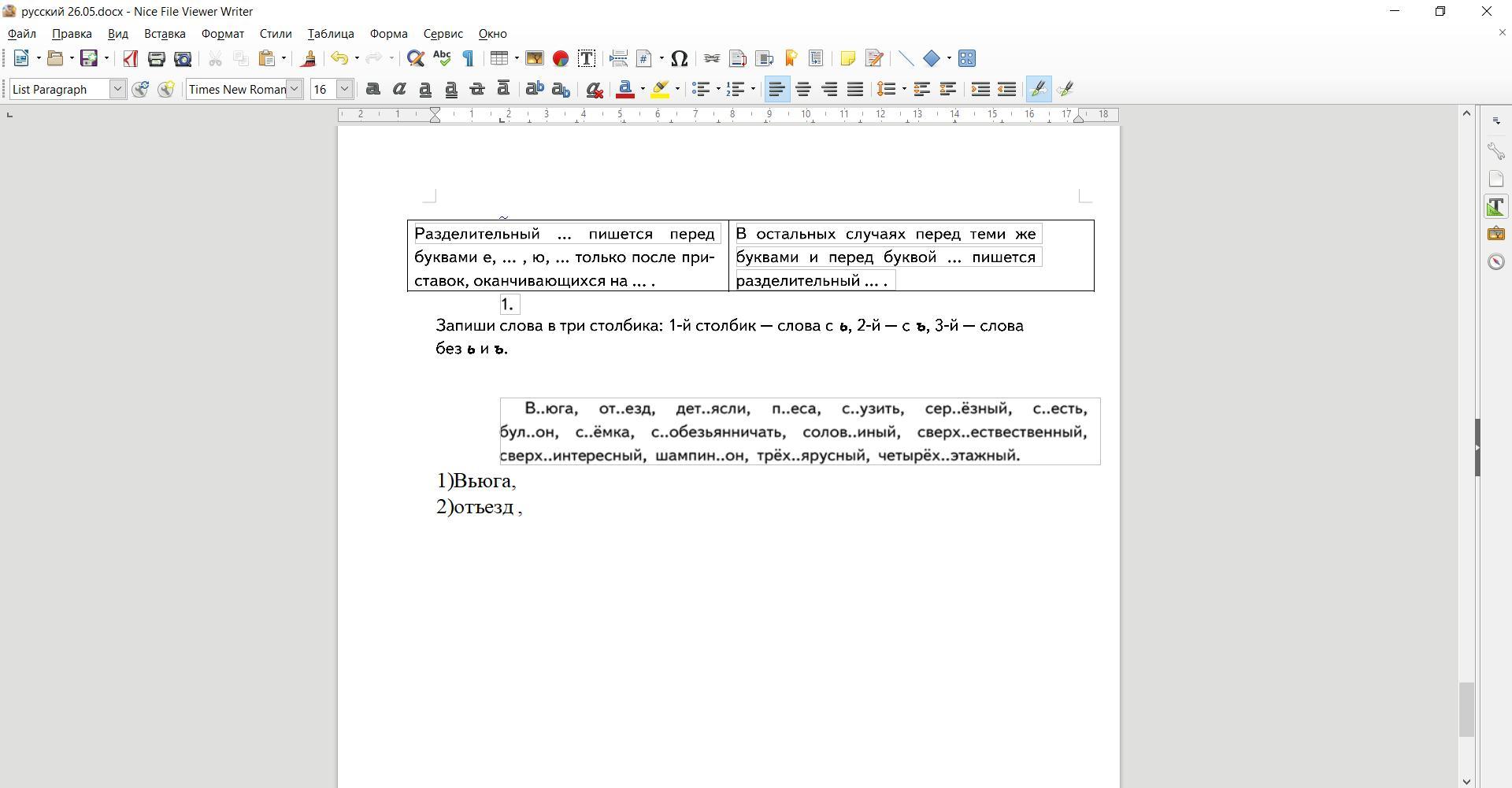Insert a comment note
The width and height of the screenshot is (1512, 788).
[x=847, y=58]
